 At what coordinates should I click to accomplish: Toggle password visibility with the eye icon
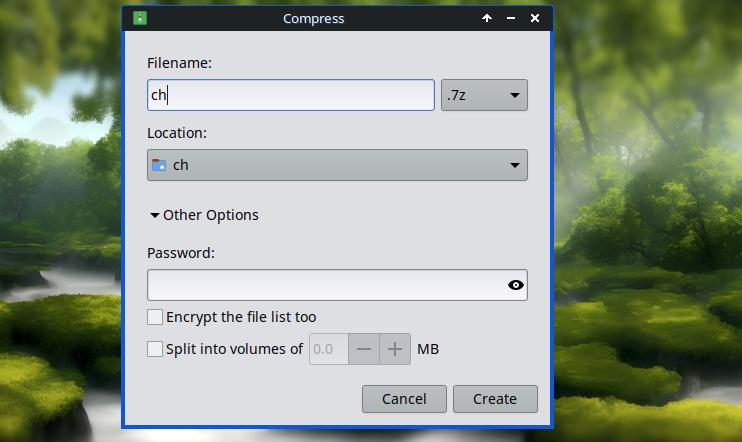click(515, 285)
